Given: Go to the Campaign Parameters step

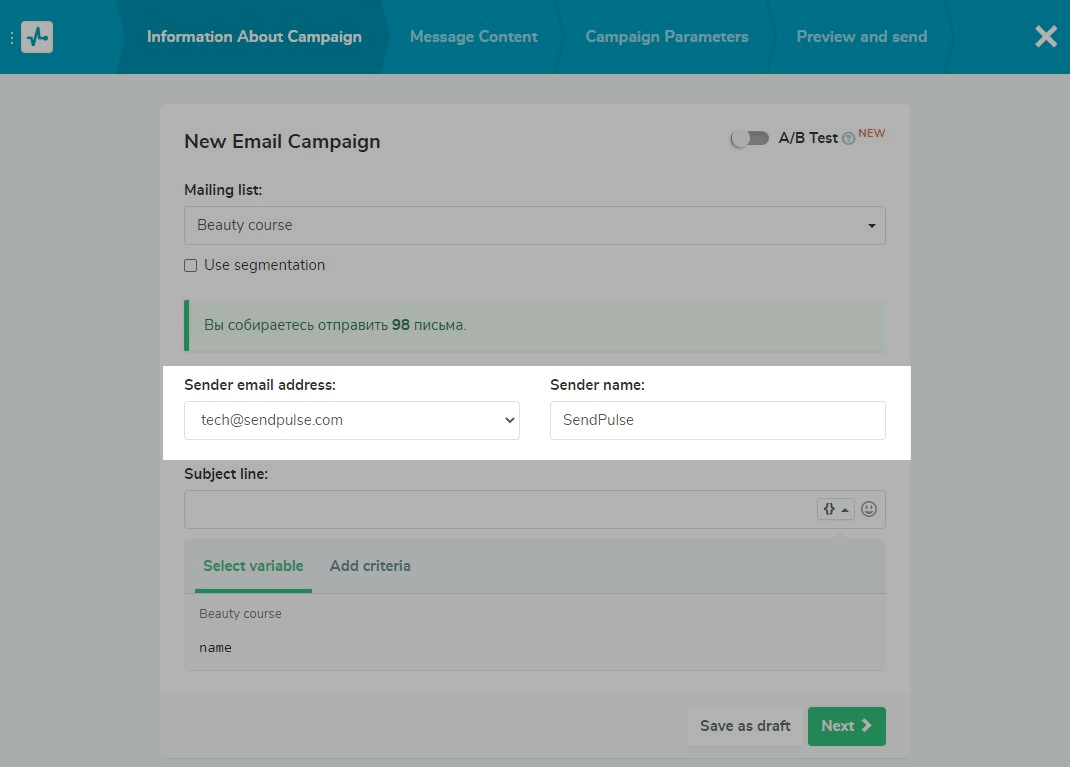Looking at the screenshot, I should [666, 37].
